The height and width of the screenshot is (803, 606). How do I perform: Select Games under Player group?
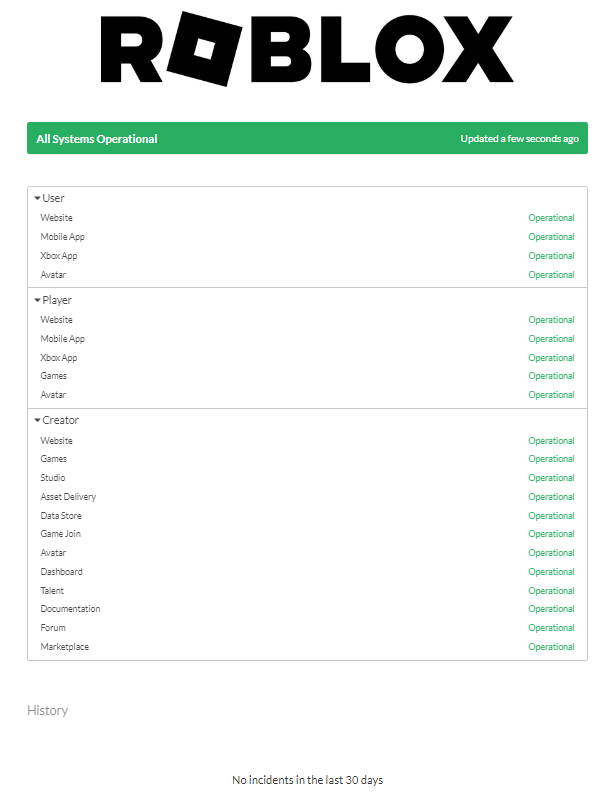click(54, 376)
